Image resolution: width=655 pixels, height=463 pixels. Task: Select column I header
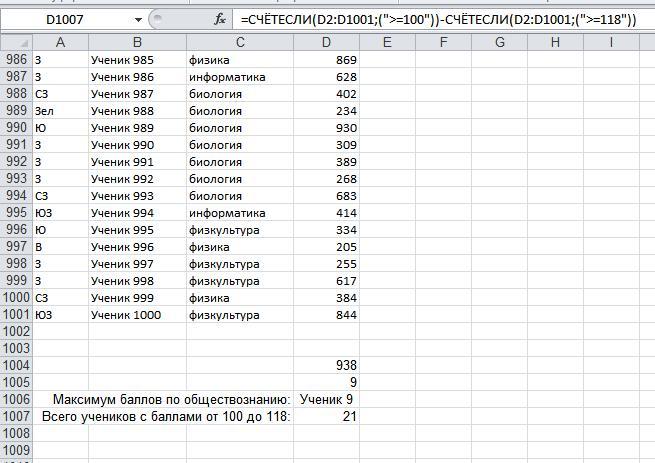pos(611,42)
